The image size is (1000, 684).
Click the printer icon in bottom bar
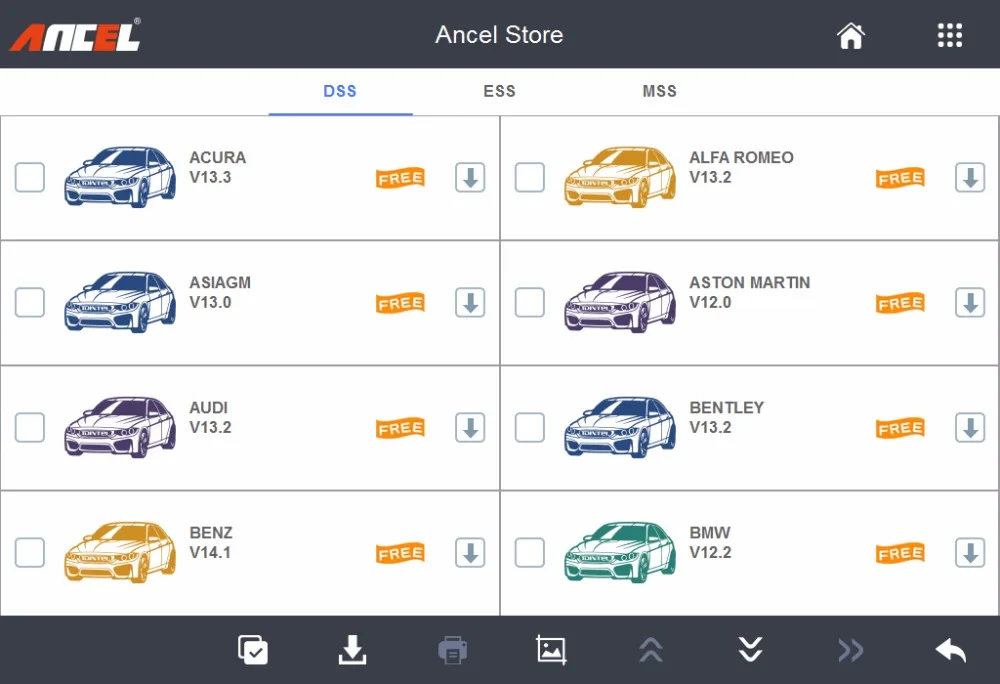coord(452,650)
